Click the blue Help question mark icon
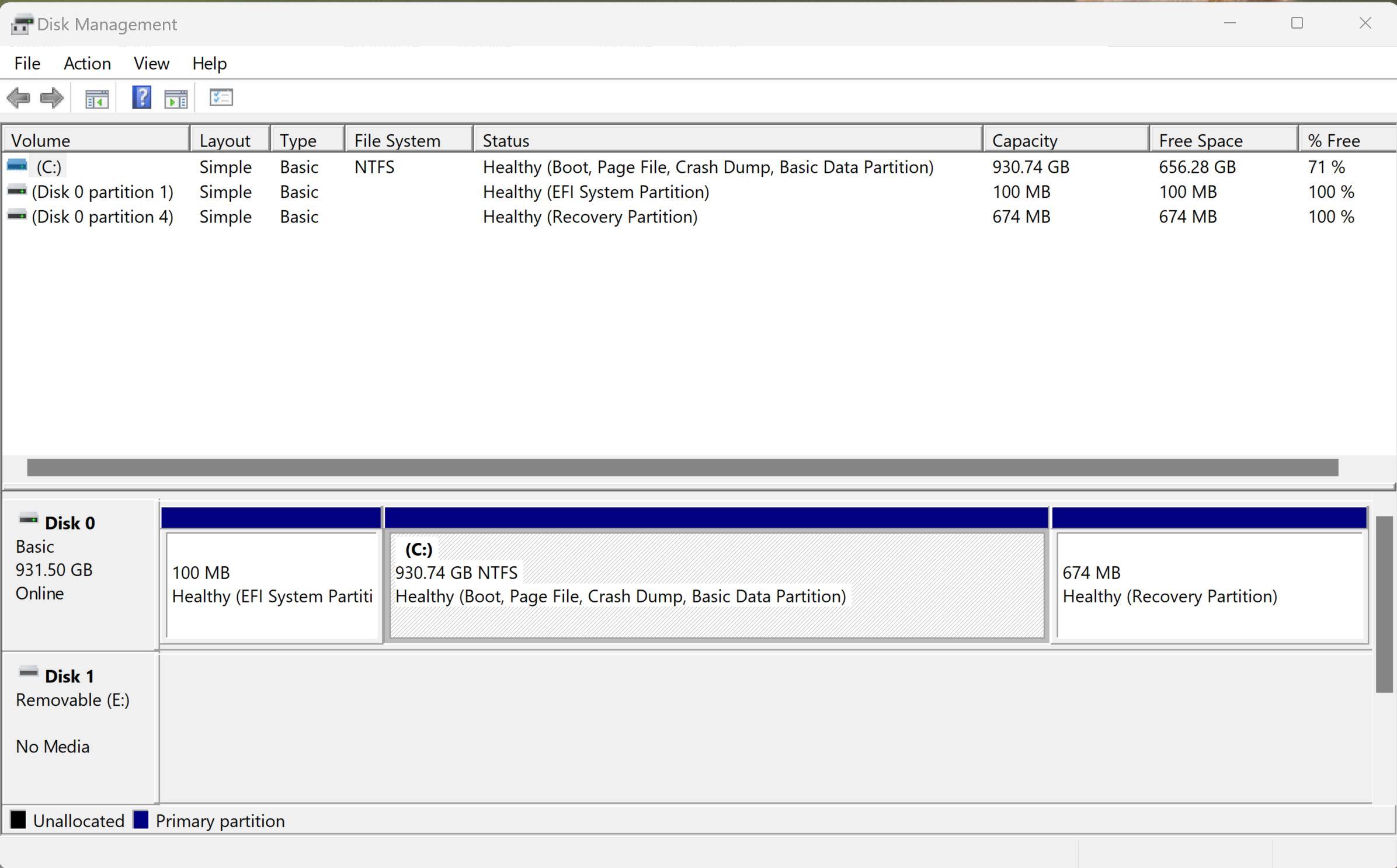The width and height of the screenshot is (1397, 868). coord(141,97)
